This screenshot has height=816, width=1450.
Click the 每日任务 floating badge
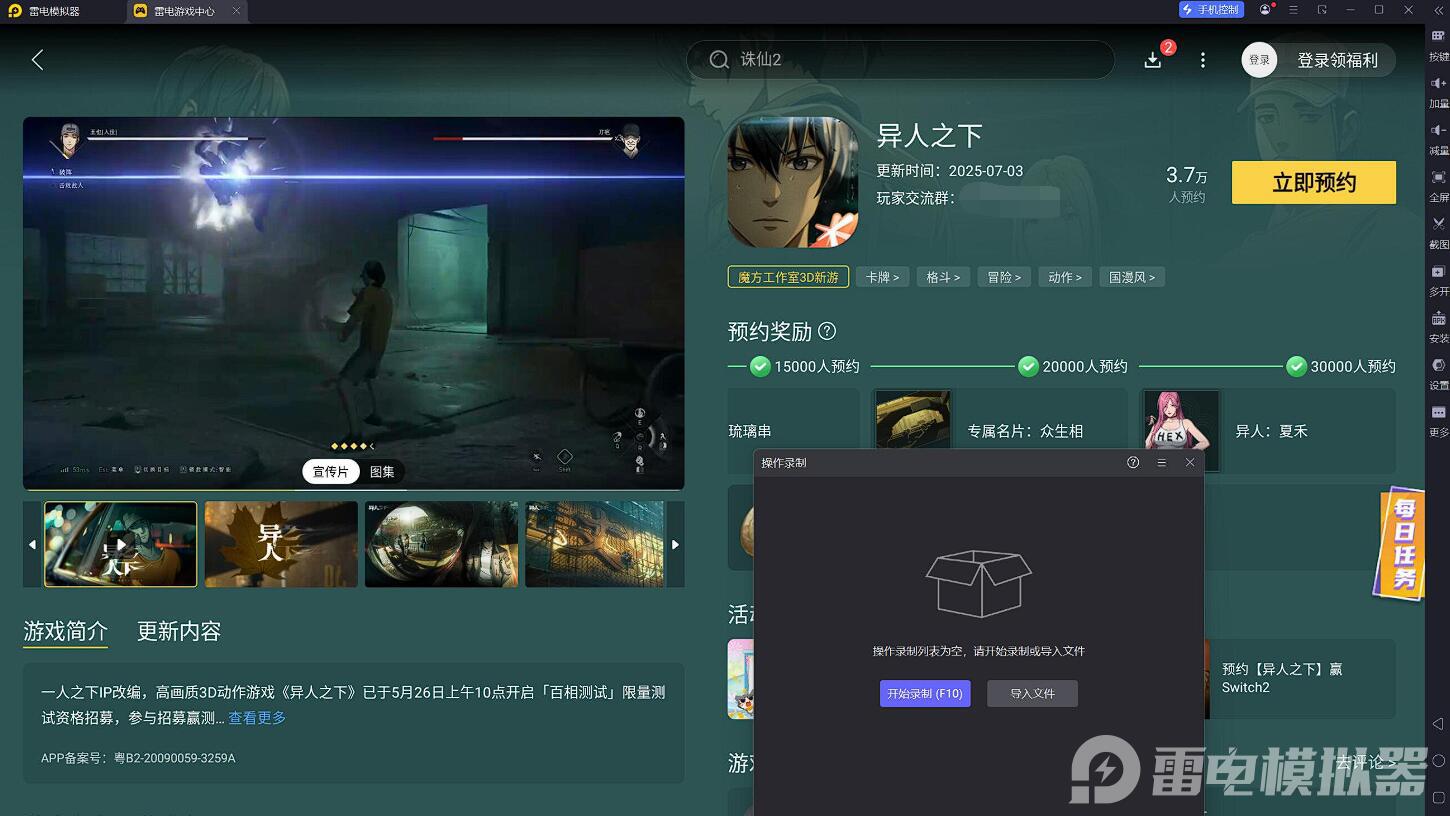coord(1401,543)
